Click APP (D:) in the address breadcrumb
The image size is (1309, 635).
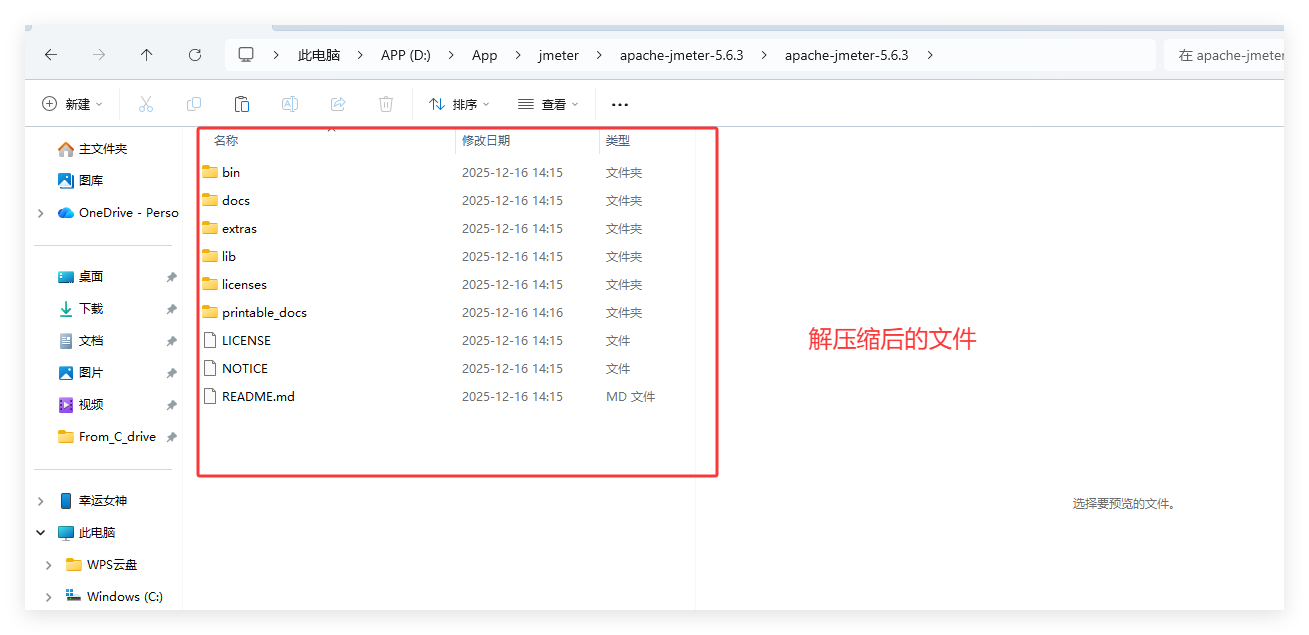click(x=406, y=55)
